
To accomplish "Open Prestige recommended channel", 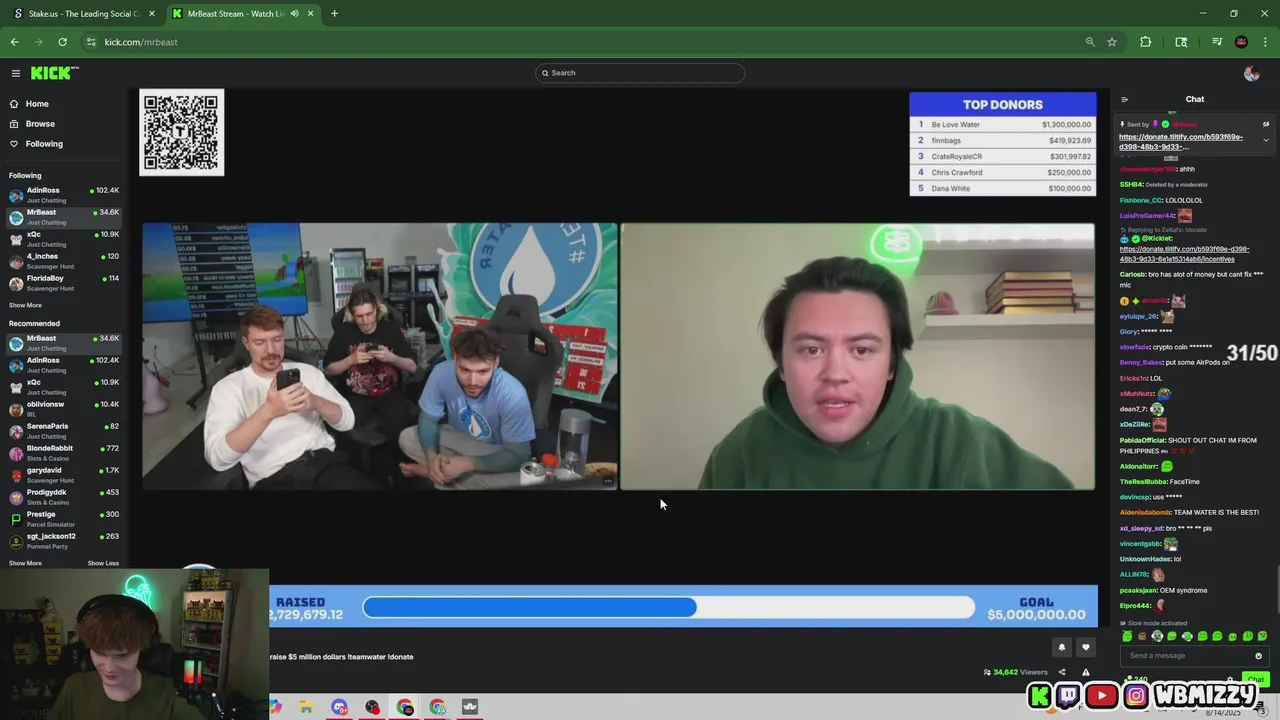I will tap(64, 518).
